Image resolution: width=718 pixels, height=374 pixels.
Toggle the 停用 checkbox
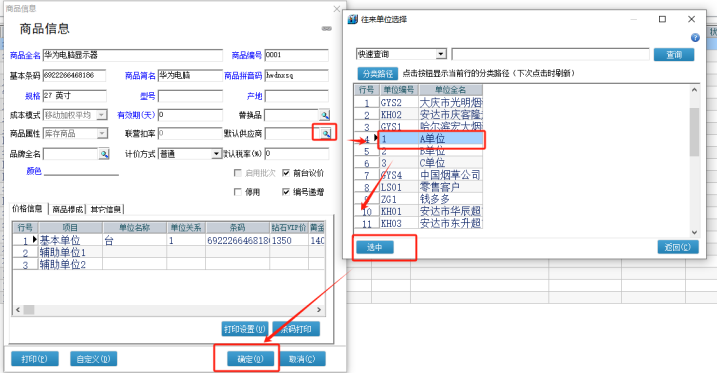tap(238, 192)
